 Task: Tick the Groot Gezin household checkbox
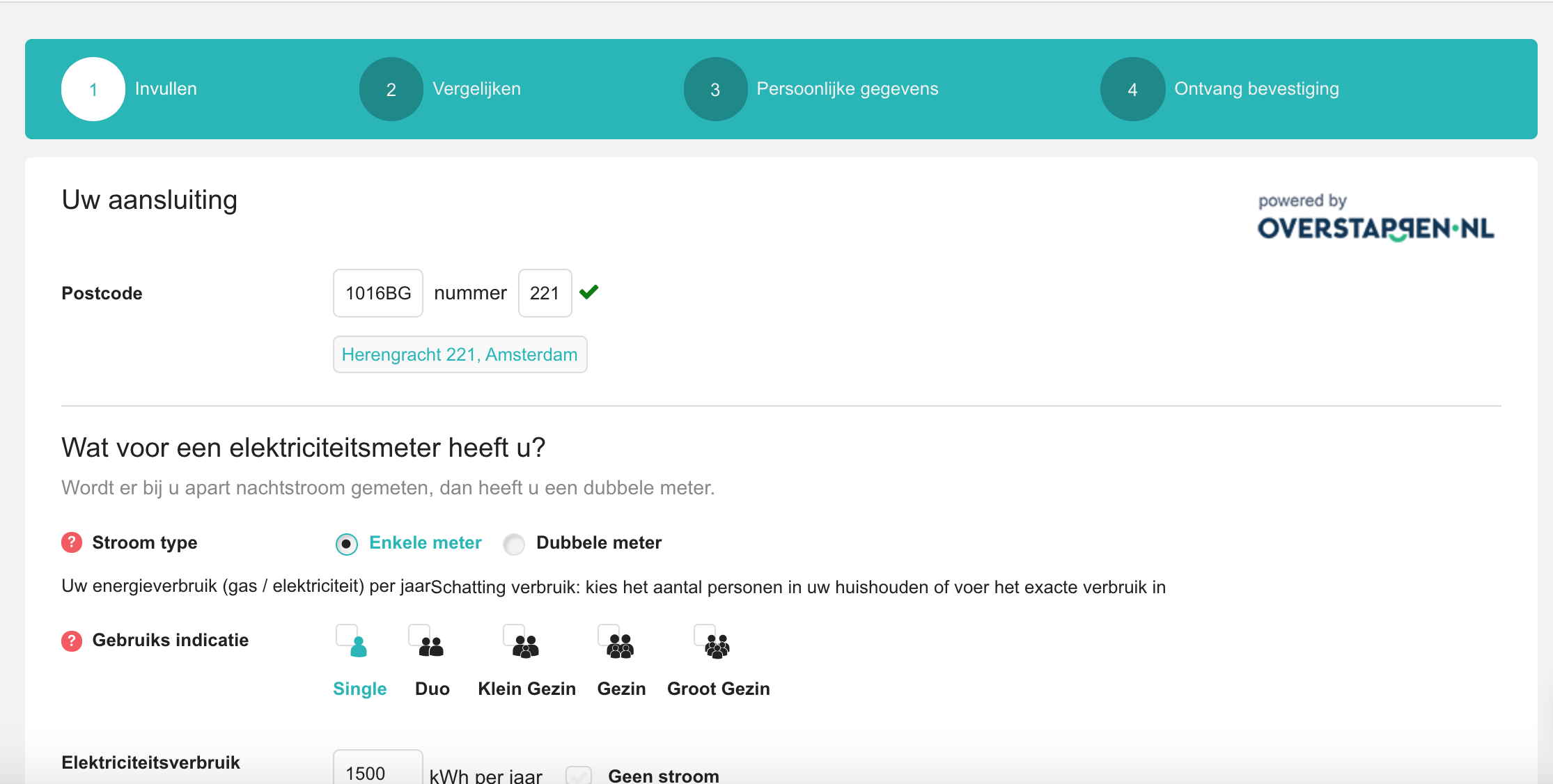704,635
